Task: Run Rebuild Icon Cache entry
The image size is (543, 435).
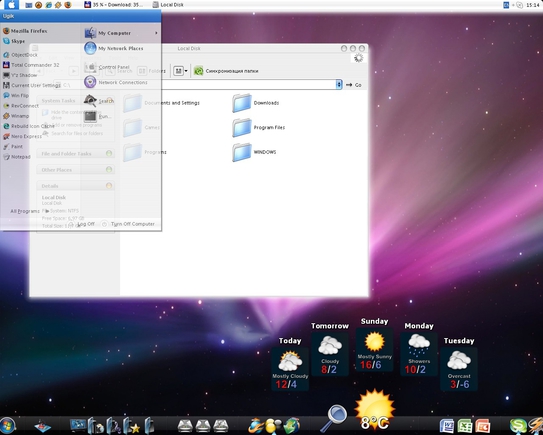Action: pyautogui.click(x=29, y=126)
